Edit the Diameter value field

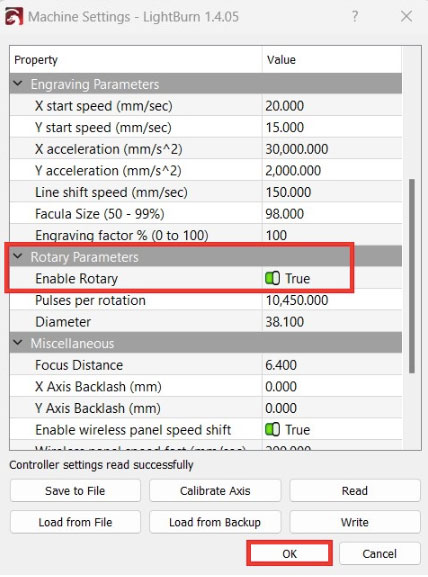[332, 322]
